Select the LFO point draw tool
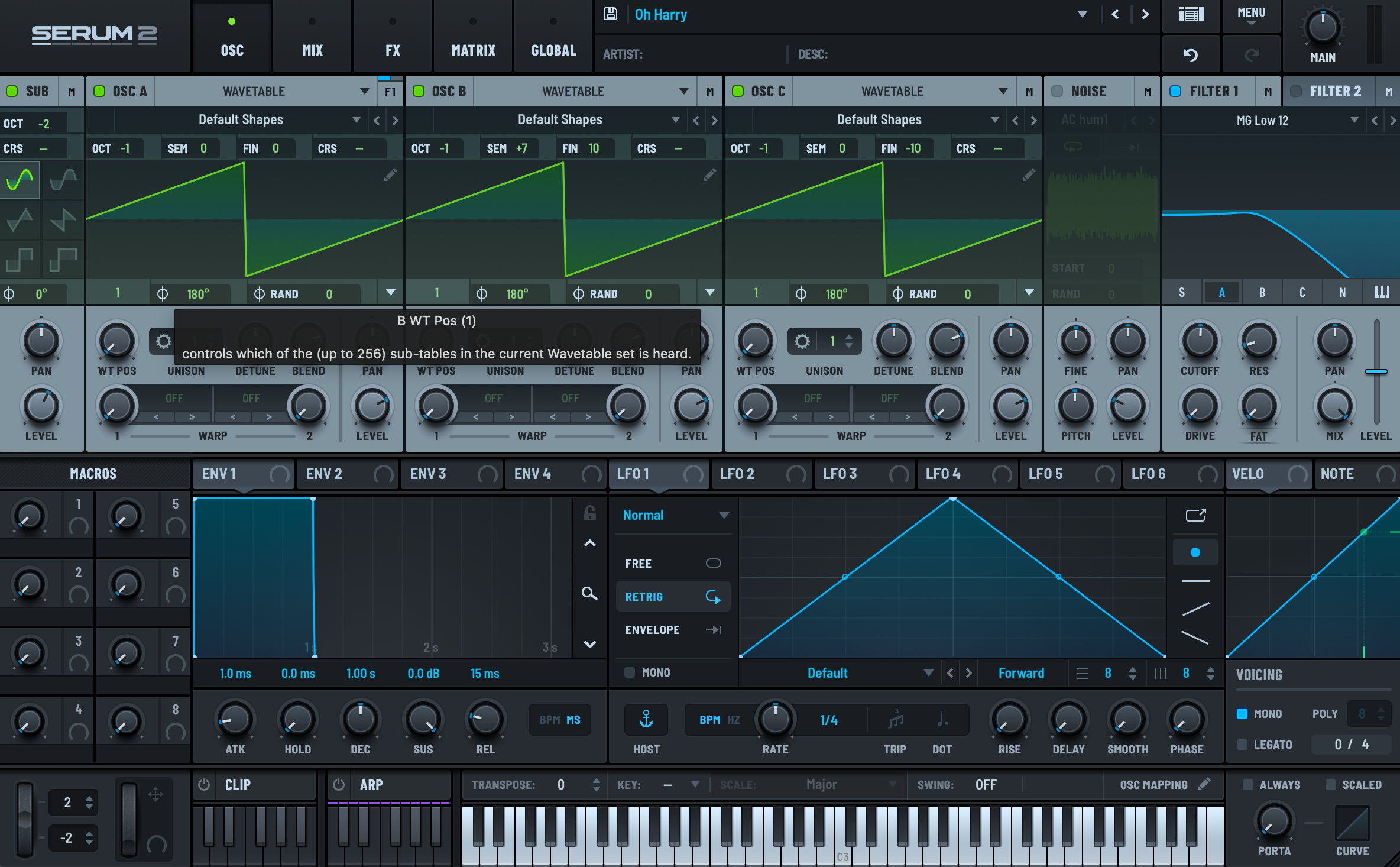The height and width of the screenshot is (867, 1400). click(x=1195, y=552)
